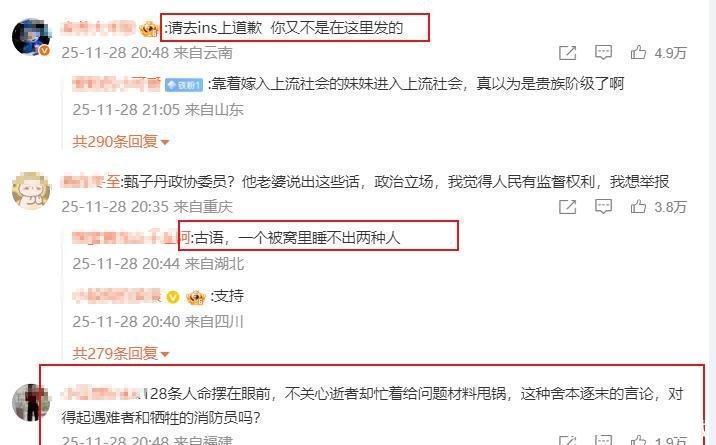Reply to the Yunnan comment via bubble icon

click(603, 53)
